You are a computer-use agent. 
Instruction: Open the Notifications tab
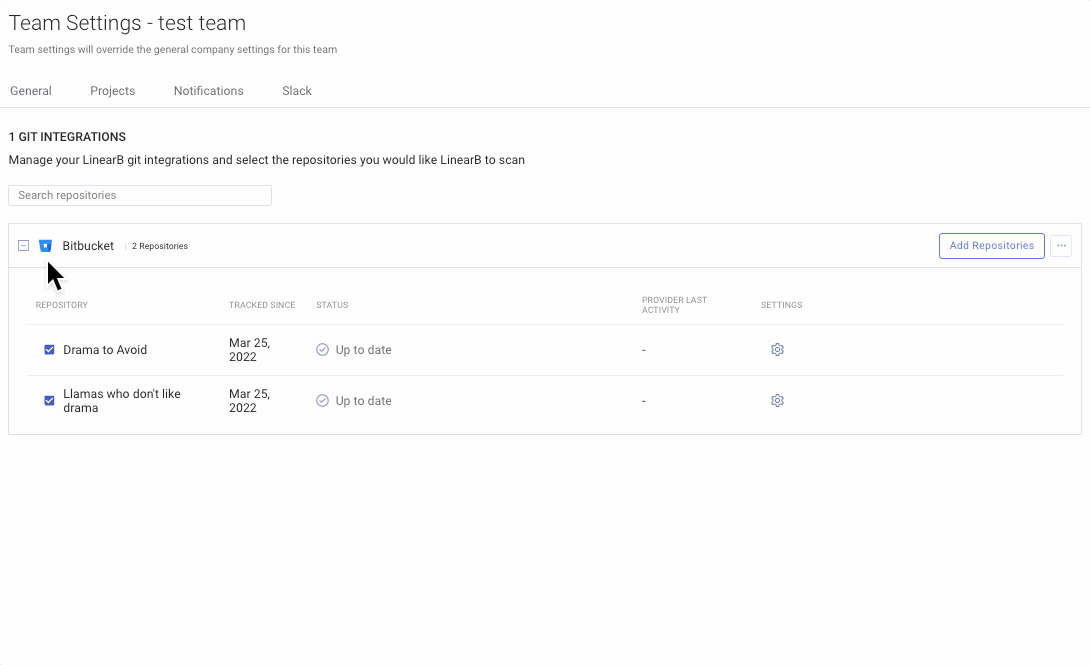coord(209,91)
